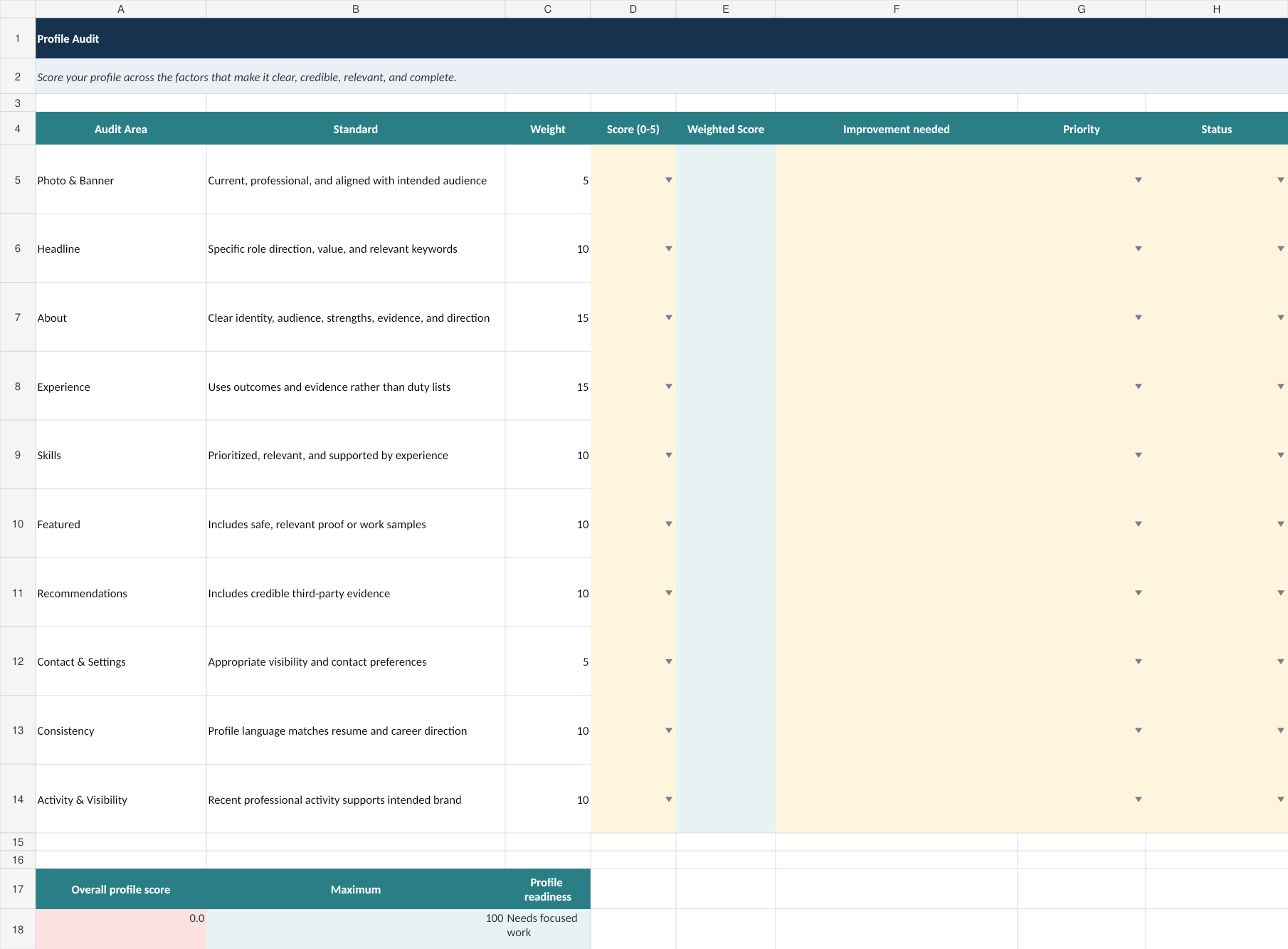Expand Priority dropdown in About row
This screenshot has width=1288, height=949.
[1139, 318]
